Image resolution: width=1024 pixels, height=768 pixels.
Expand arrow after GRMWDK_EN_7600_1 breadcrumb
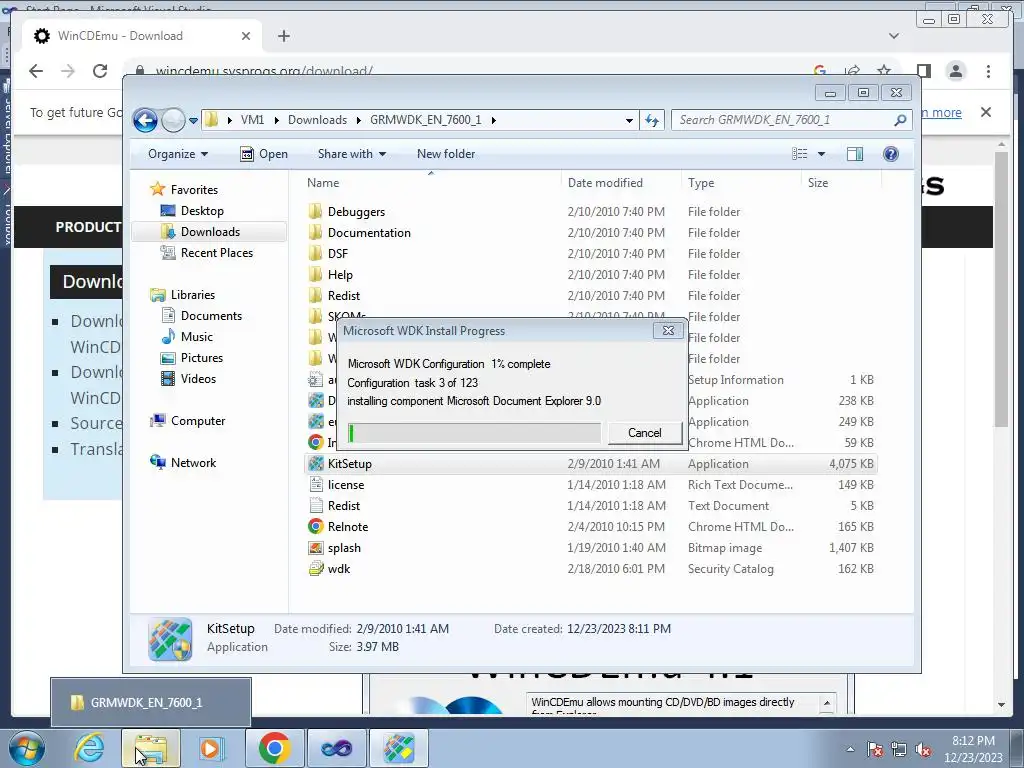(494, 121)
